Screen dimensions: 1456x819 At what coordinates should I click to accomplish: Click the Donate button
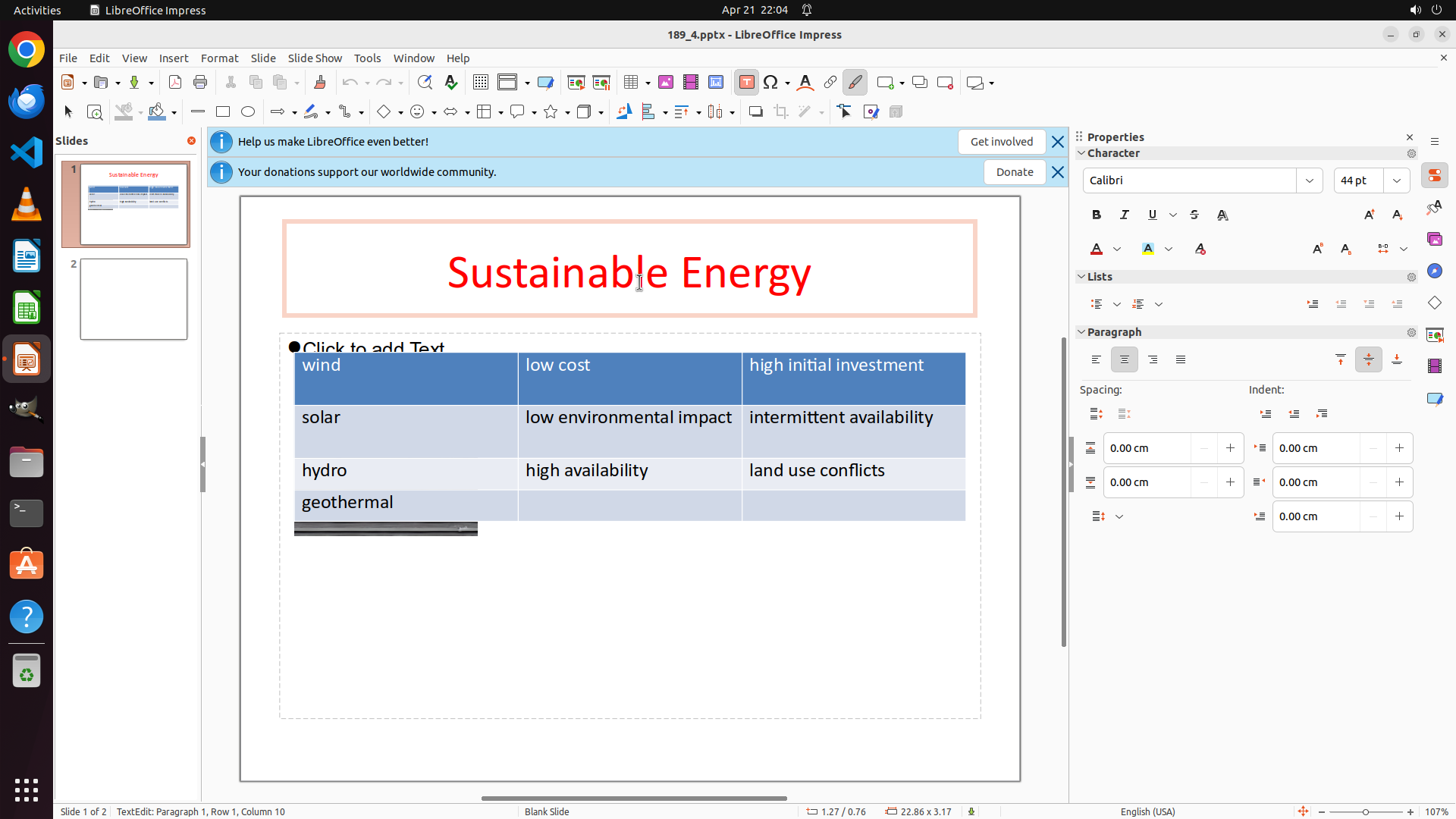(x=1015, y=172)
